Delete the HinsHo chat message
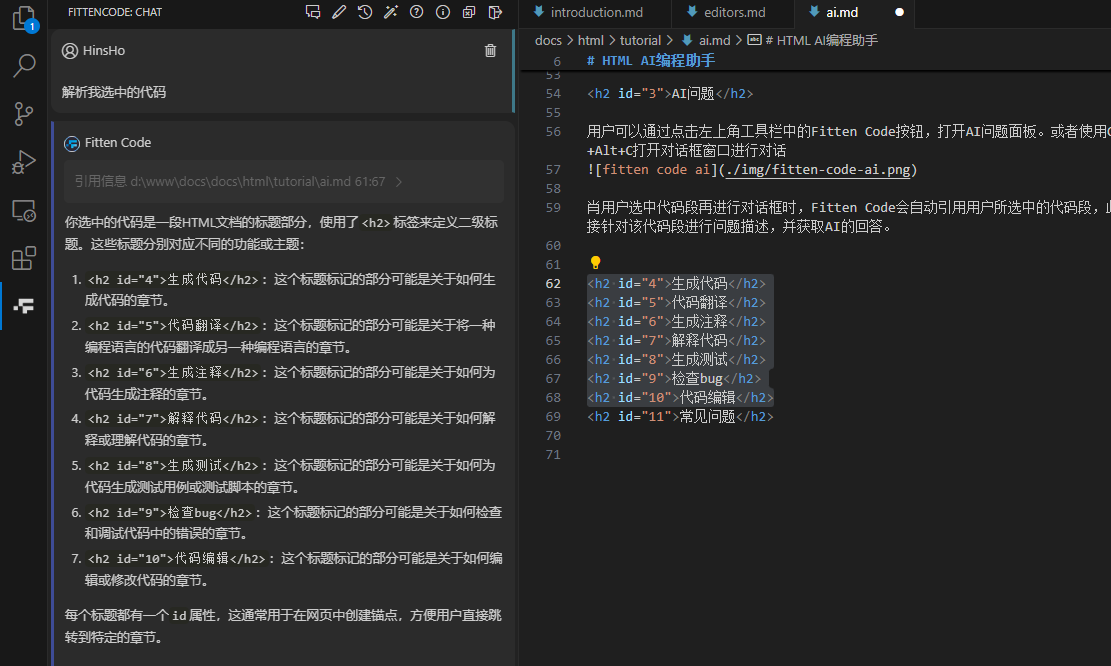Image resolution: width=1111 pixels, height=666 pixels. coord(490,50)
